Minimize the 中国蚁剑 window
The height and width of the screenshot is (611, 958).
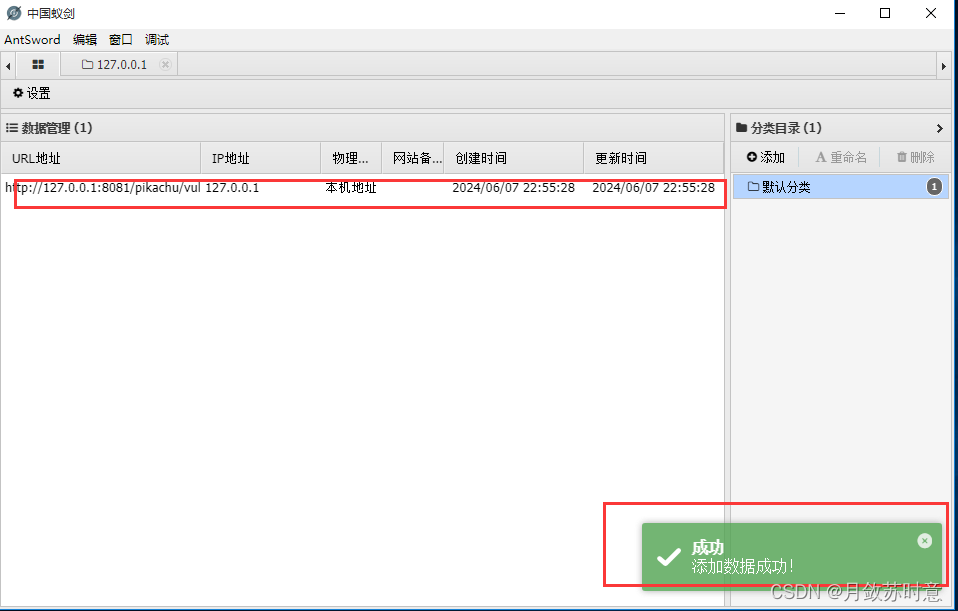(x=840, y=13)
